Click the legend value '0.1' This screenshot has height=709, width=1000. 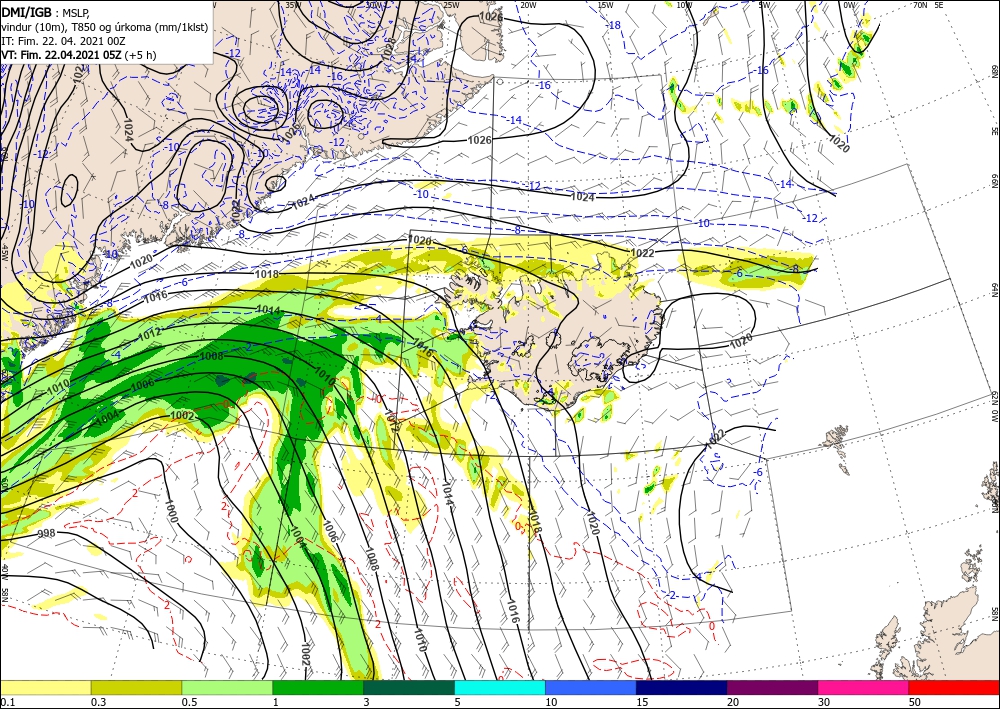point(7,702)
